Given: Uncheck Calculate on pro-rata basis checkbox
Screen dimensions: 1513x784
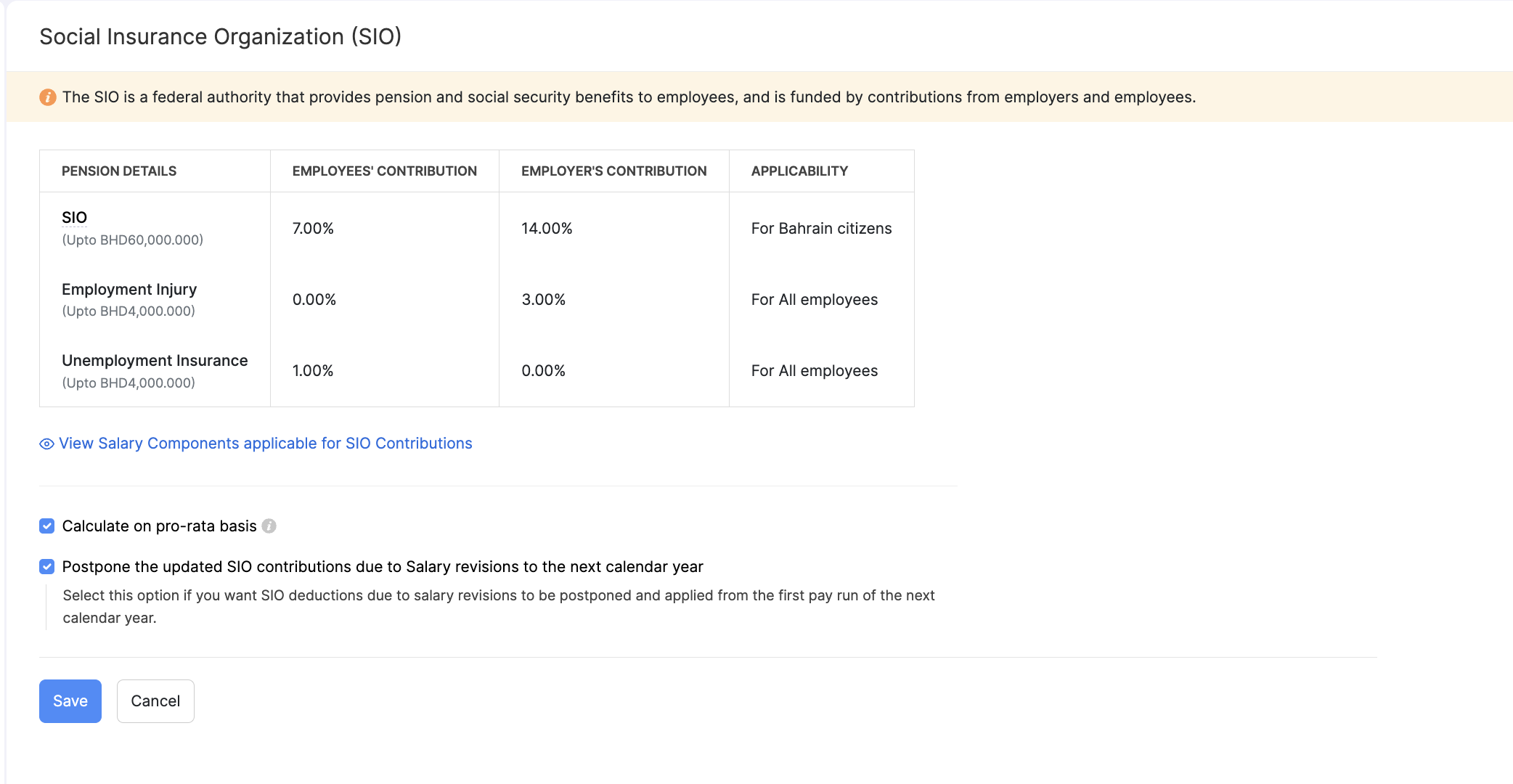Looking at the screenshot, I should [x=47, y=526].
